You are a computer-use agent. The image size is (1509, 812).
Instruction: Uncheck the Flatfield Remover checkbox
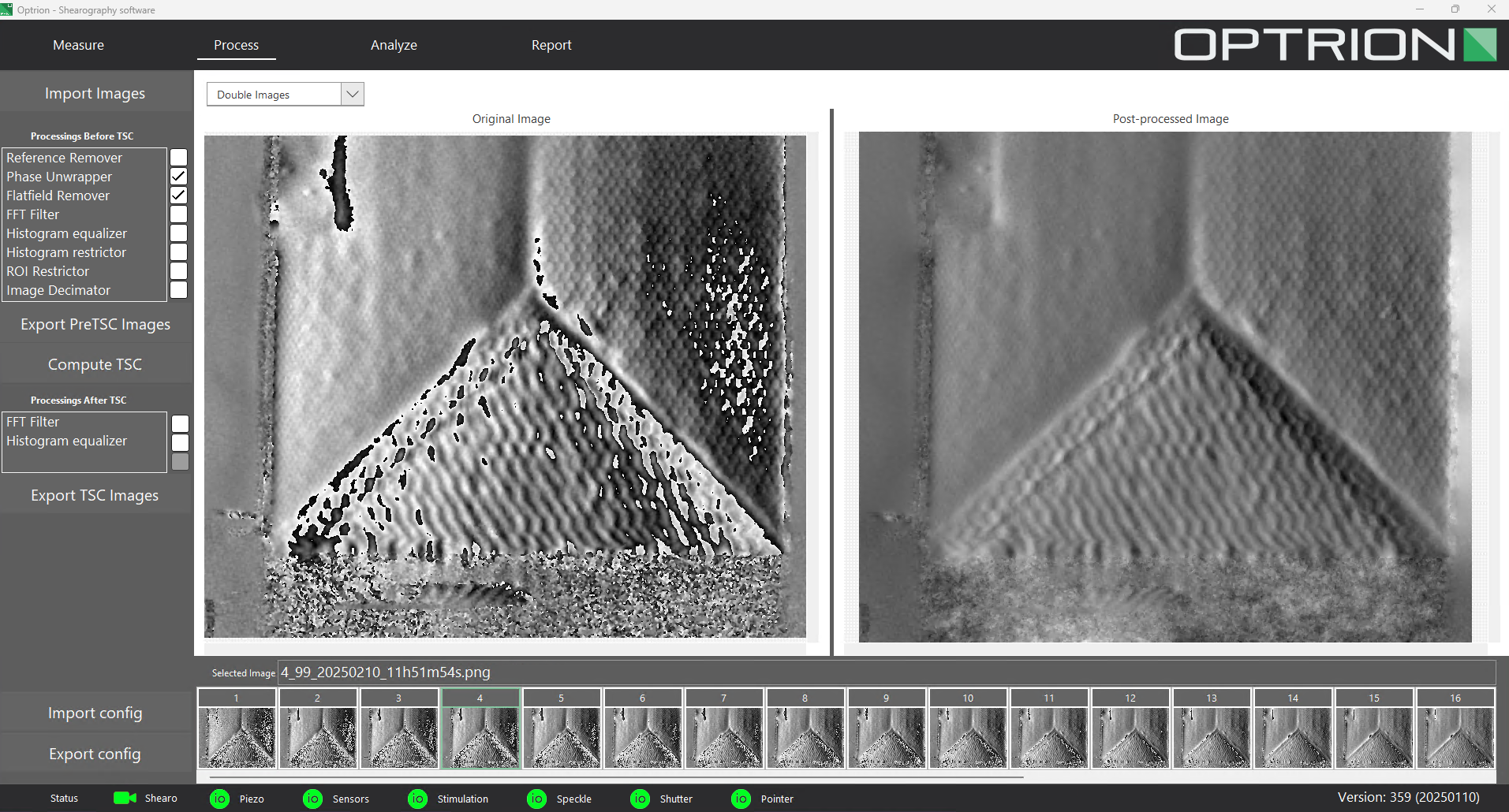point(179,196)
